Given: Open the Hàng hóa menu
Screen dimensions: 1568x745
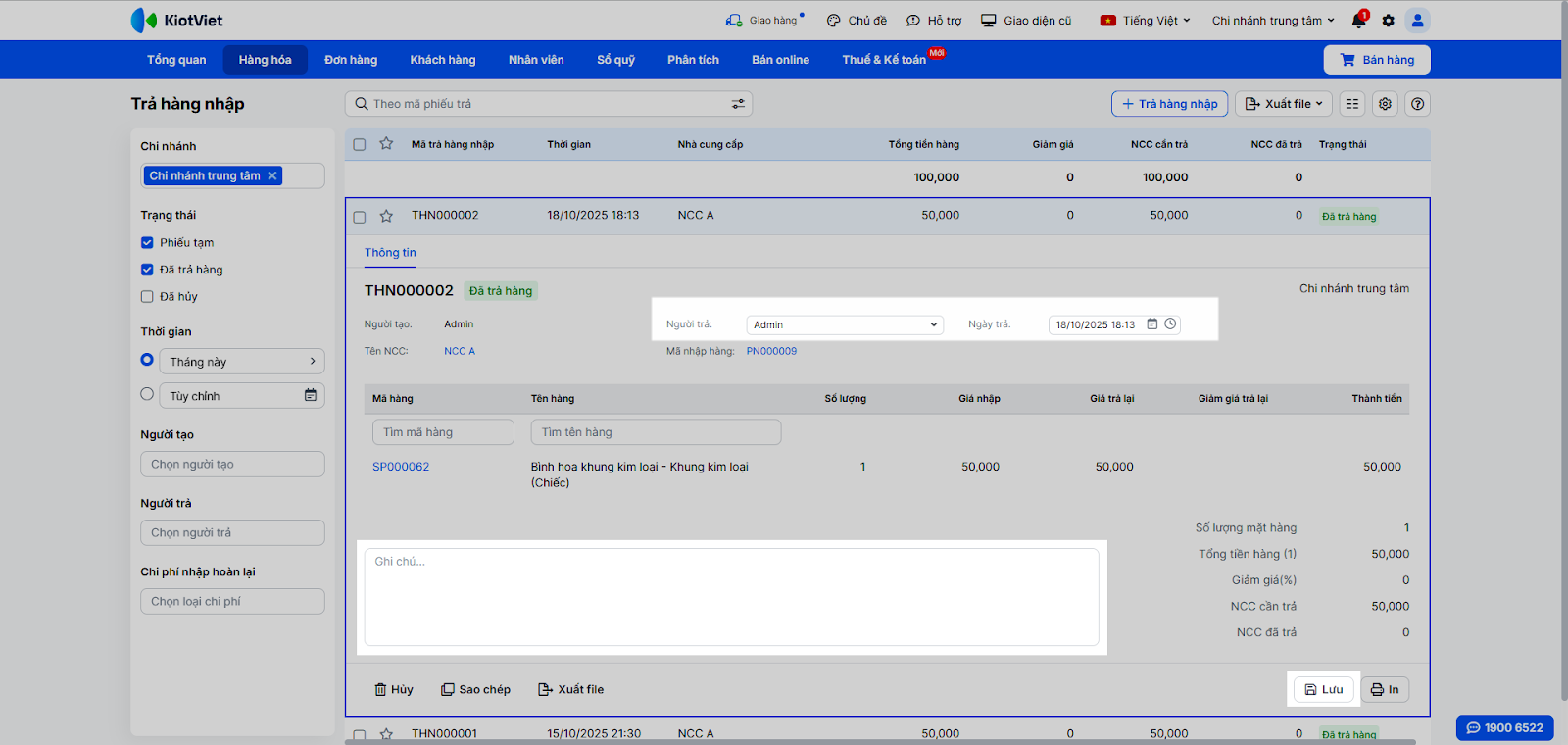Looking at the screenshot, I should 265,60.
